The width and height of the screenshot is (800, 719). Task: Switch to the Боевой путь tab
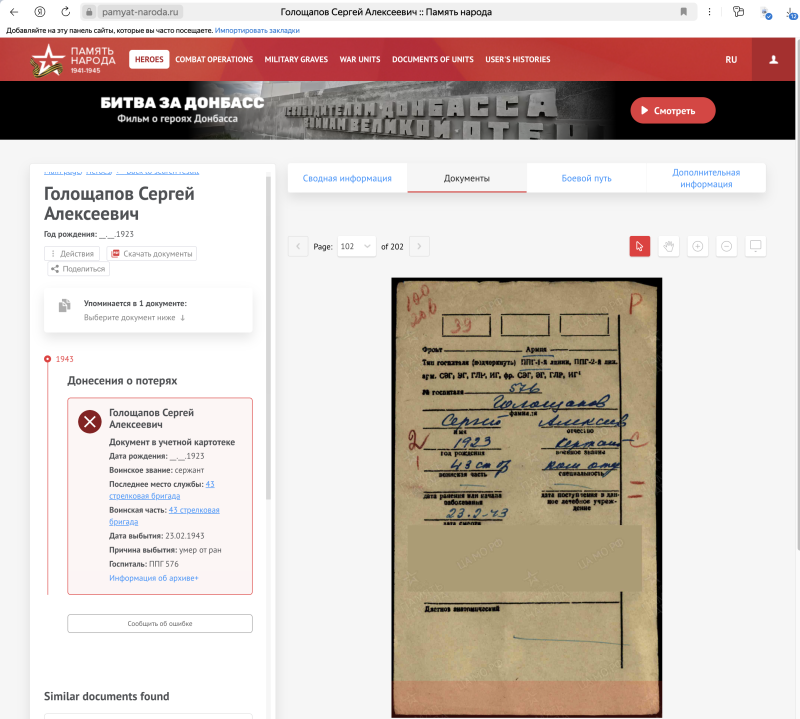(586, 179)
